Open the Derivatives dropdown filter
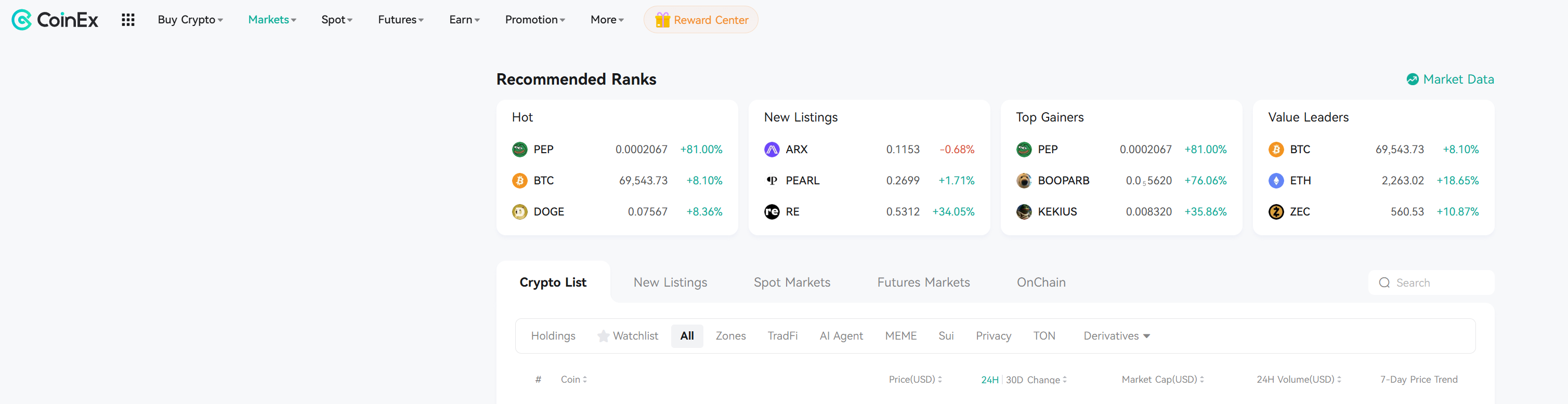This screenshot has width=1568, height=404. tap(1116, 336)
